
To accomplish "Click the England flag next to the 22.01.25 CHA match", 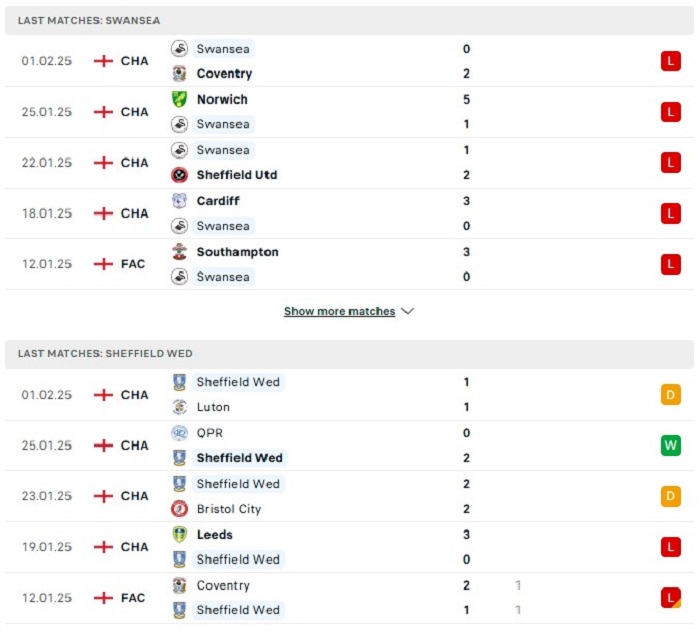I will [103, 163].
